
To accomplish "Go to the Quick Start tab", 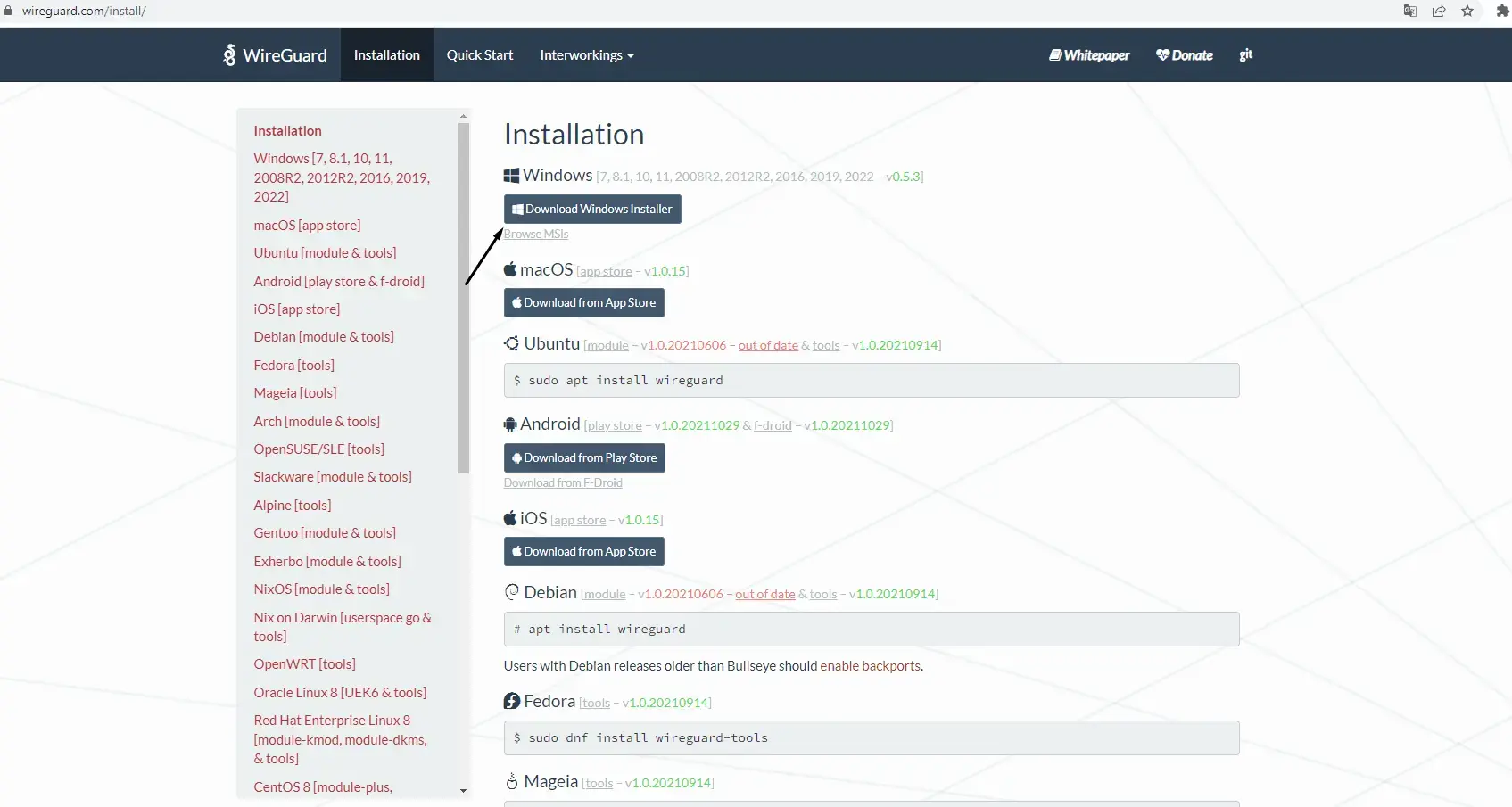I will coord(480,54).
